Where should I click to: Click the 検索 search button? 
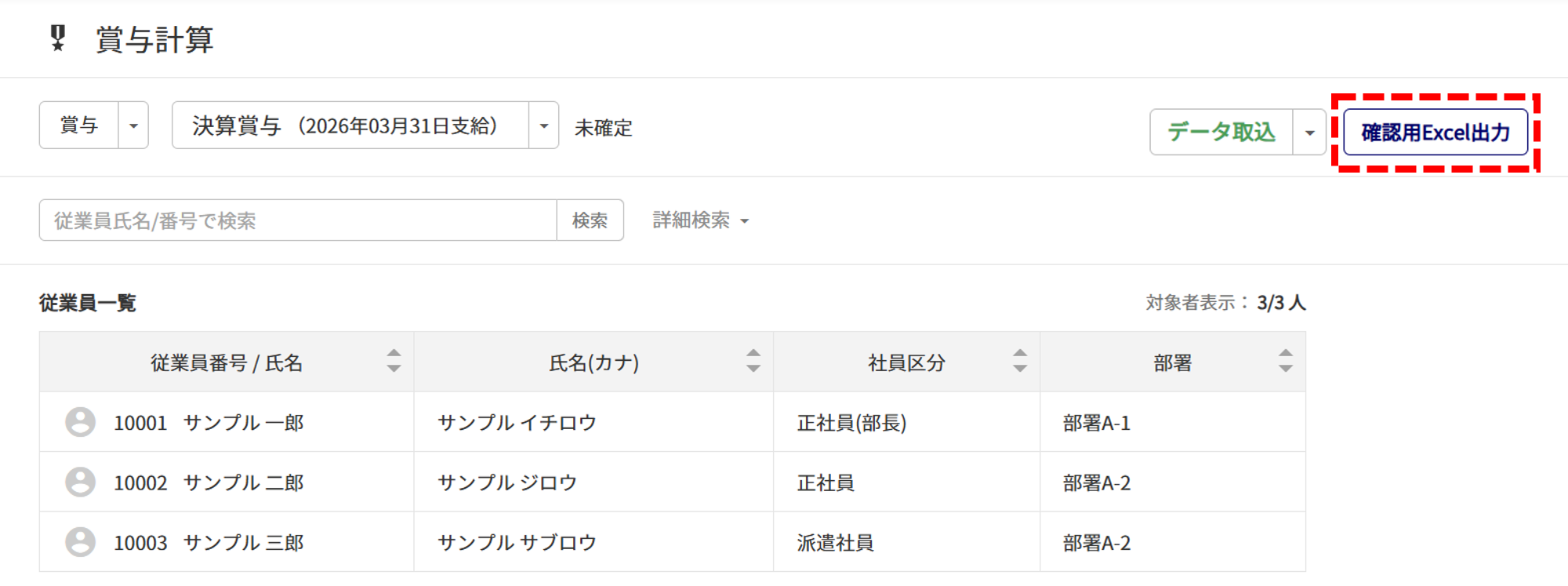(590, 220)
